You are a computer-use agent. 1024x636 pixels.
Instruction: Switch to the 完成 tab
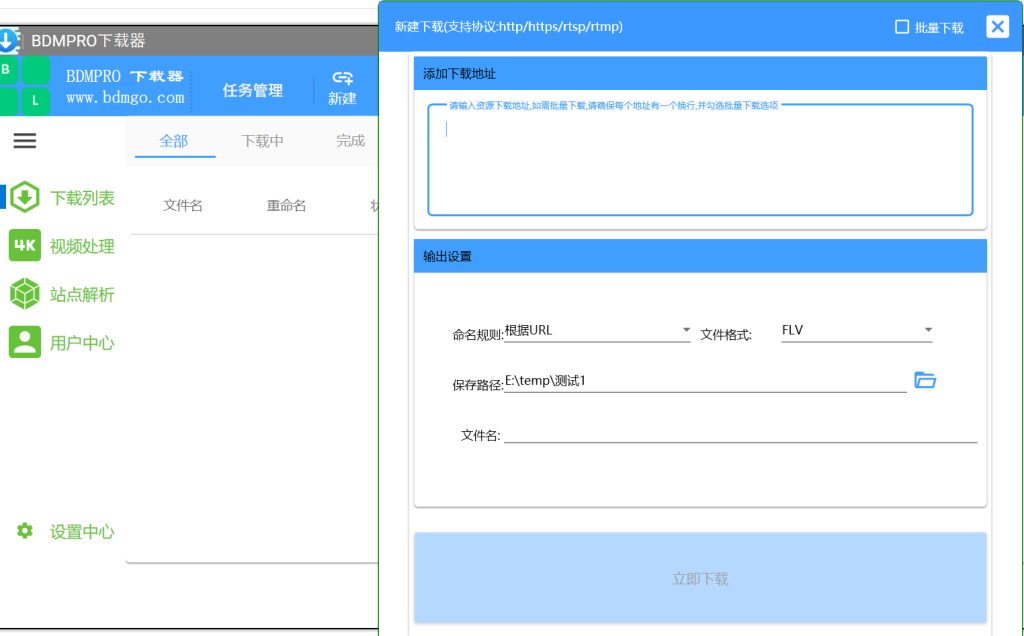point(350,140)
